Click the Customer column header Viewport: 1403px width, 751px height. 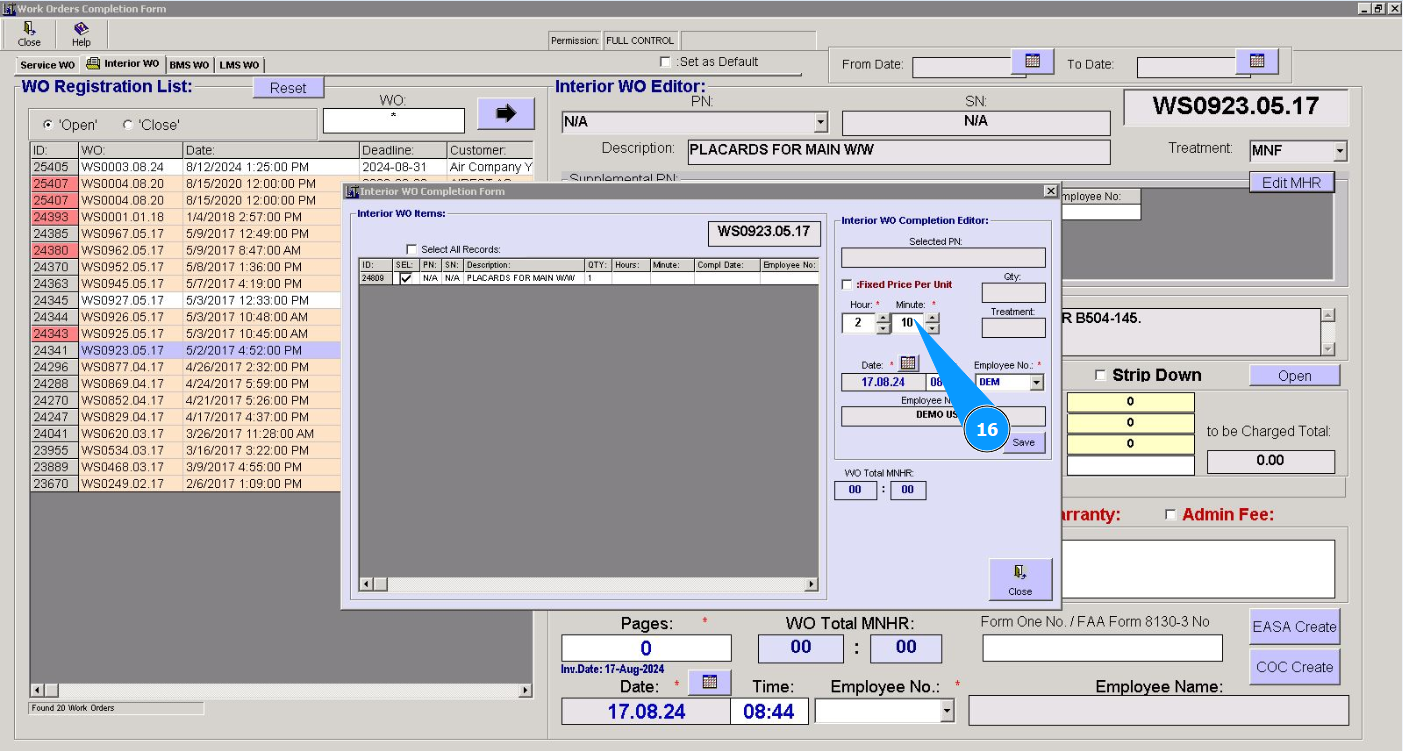click(491, 150)
